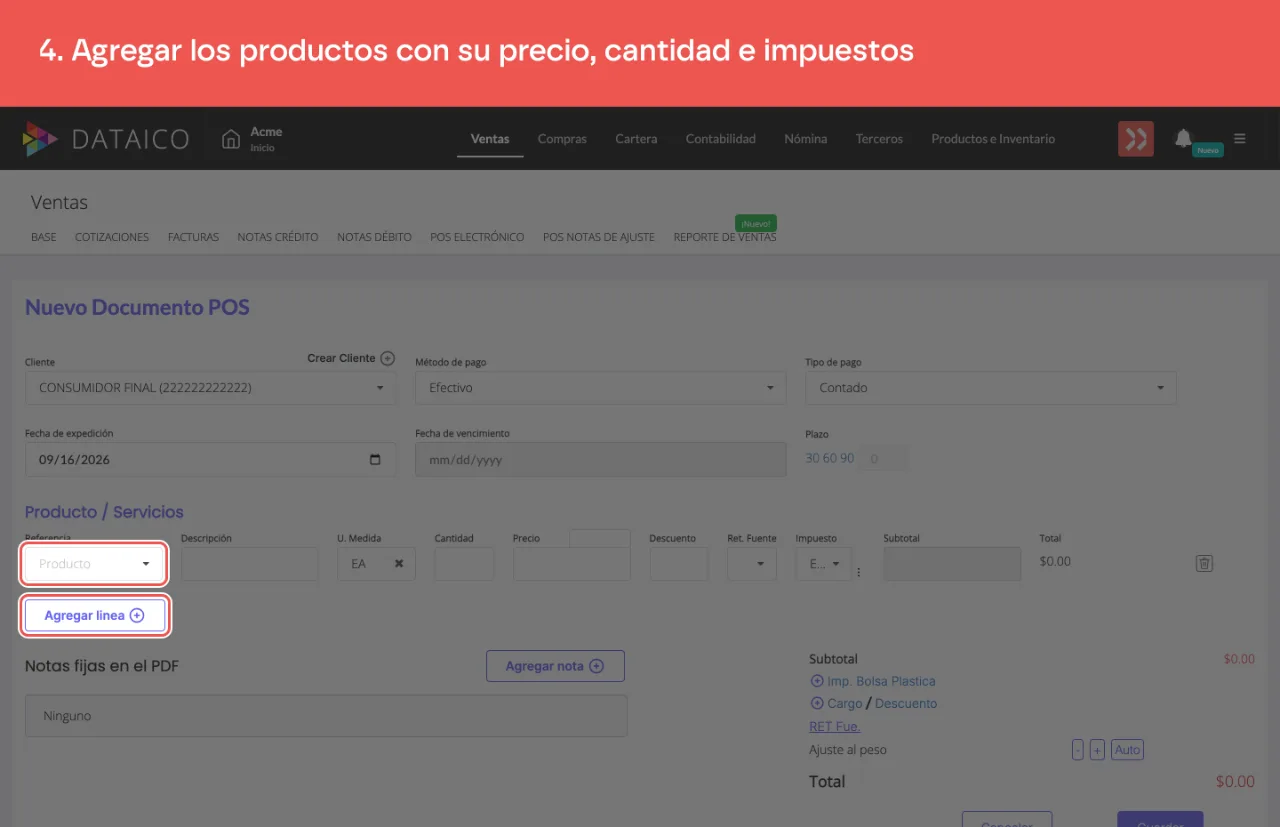Decrease the peso adjustment with minus button
This screenshot has height=827, width=1280.
click(1077, 750)
